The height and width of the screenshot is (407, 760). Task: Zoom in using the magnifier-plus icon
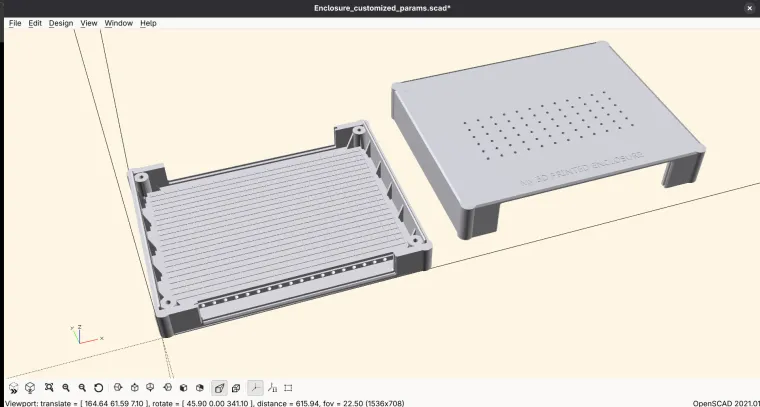point(66,388)
